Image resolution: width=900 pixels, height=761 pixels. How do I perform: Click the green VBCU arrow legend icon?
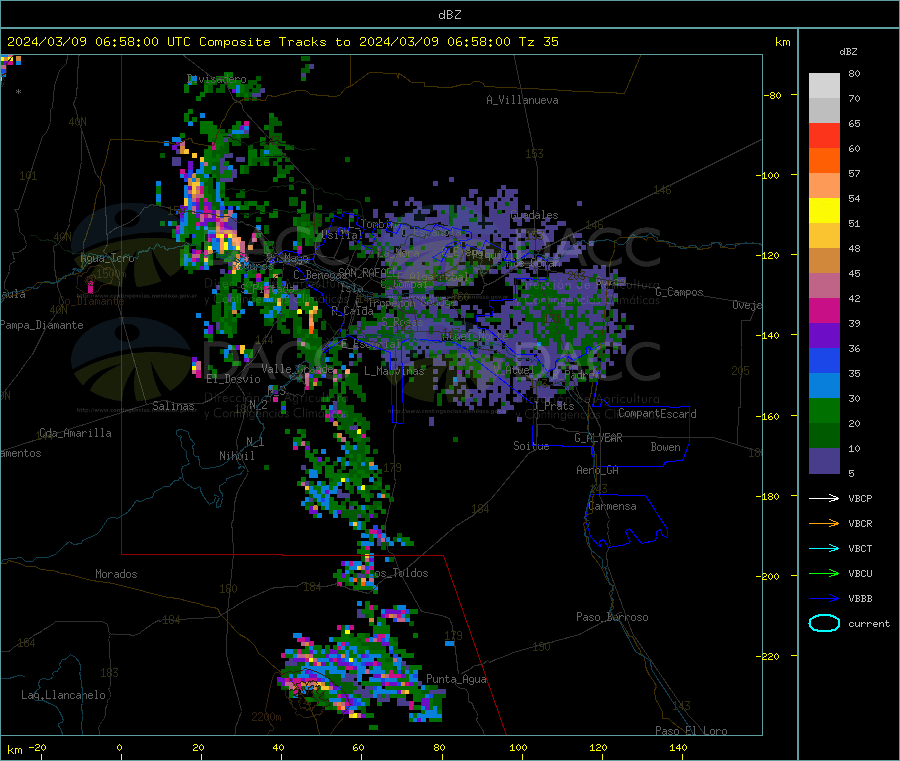824,573
